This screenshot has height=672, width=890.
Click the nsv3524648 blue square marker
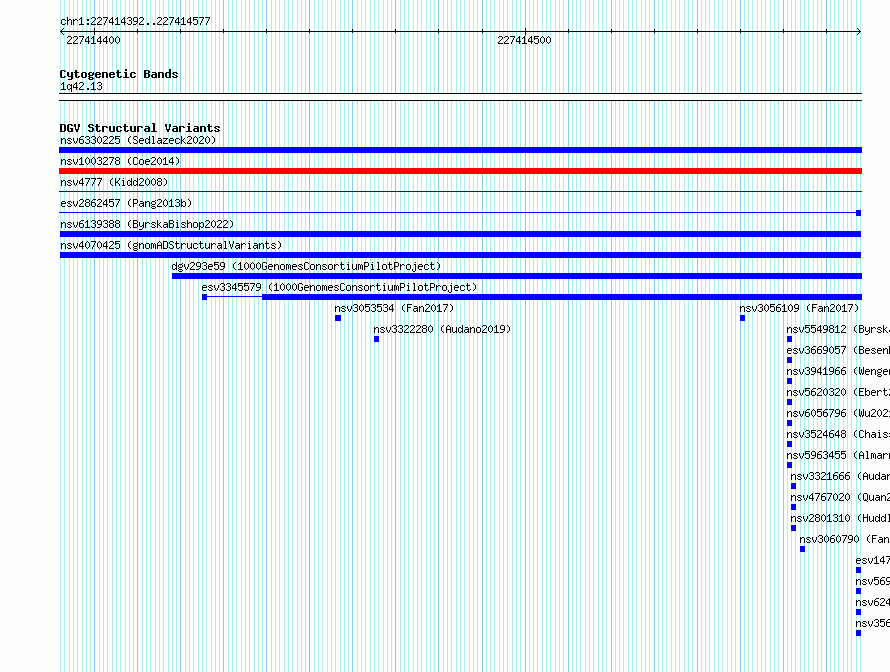tap(789, 444)
